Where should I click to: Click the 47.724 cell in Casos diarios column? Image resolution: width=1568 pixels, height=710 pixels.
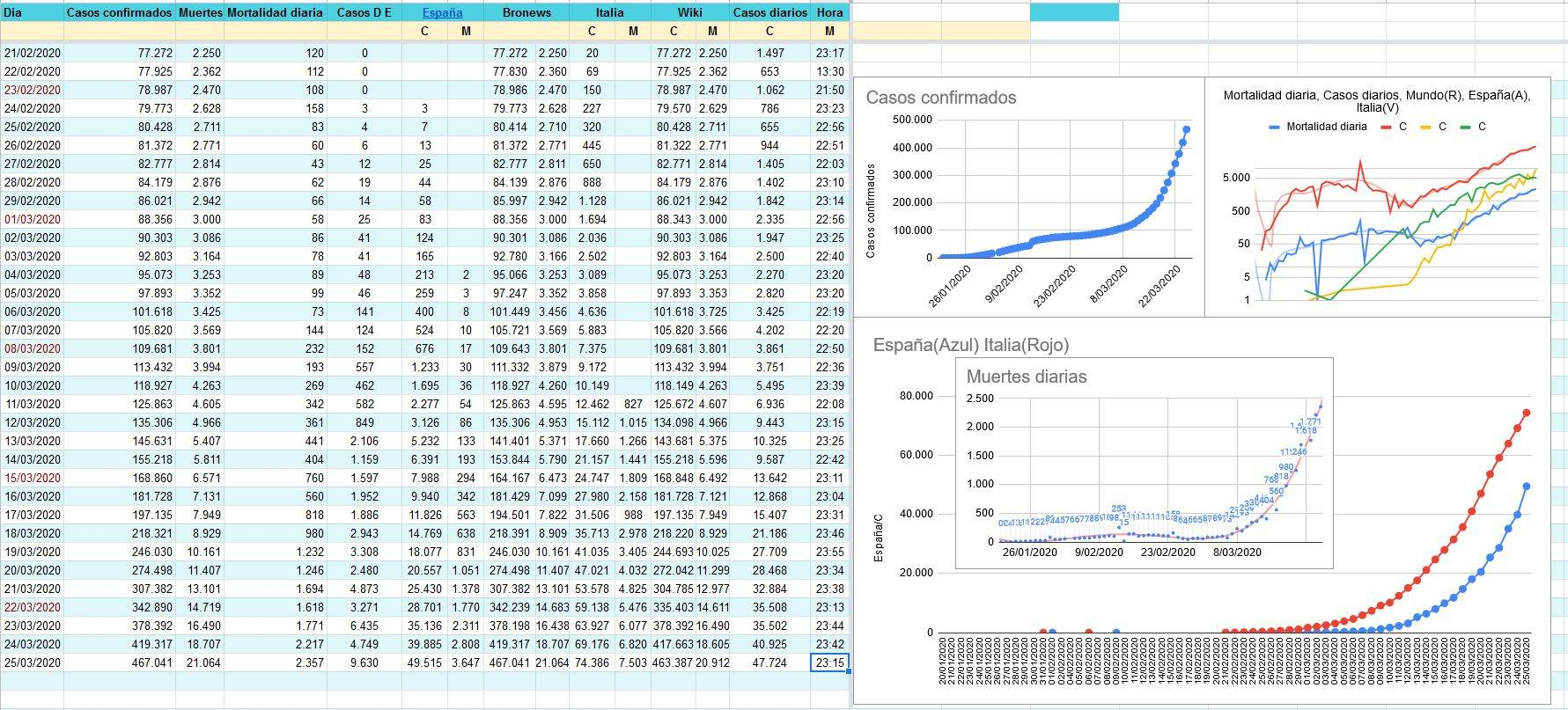pyautogui.click(x=770, y=662)
